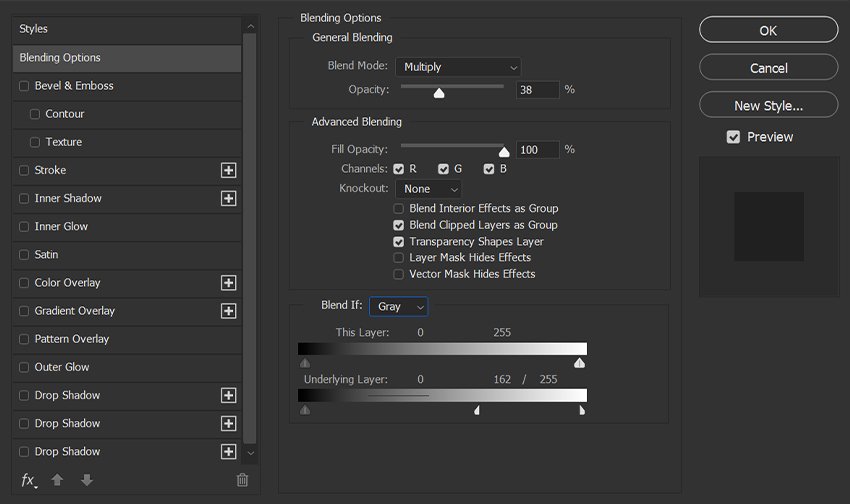Viewport: 850px width, 504px height.
Task: Click the styles list scrollbar track
Action: click(250, 238)
